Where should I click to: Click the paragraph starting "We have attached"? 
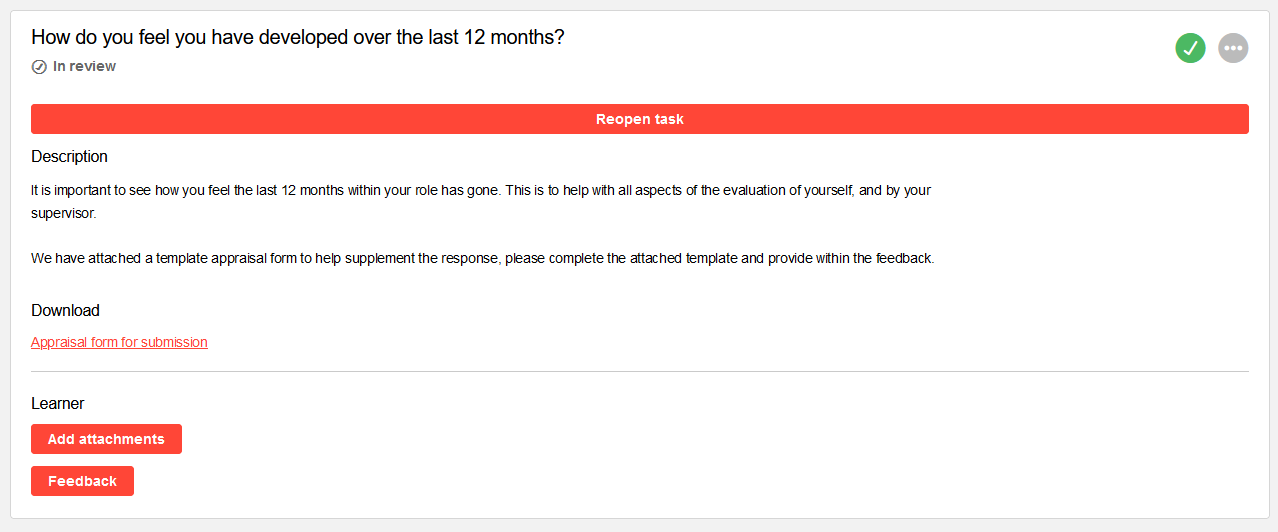point(482,258)
